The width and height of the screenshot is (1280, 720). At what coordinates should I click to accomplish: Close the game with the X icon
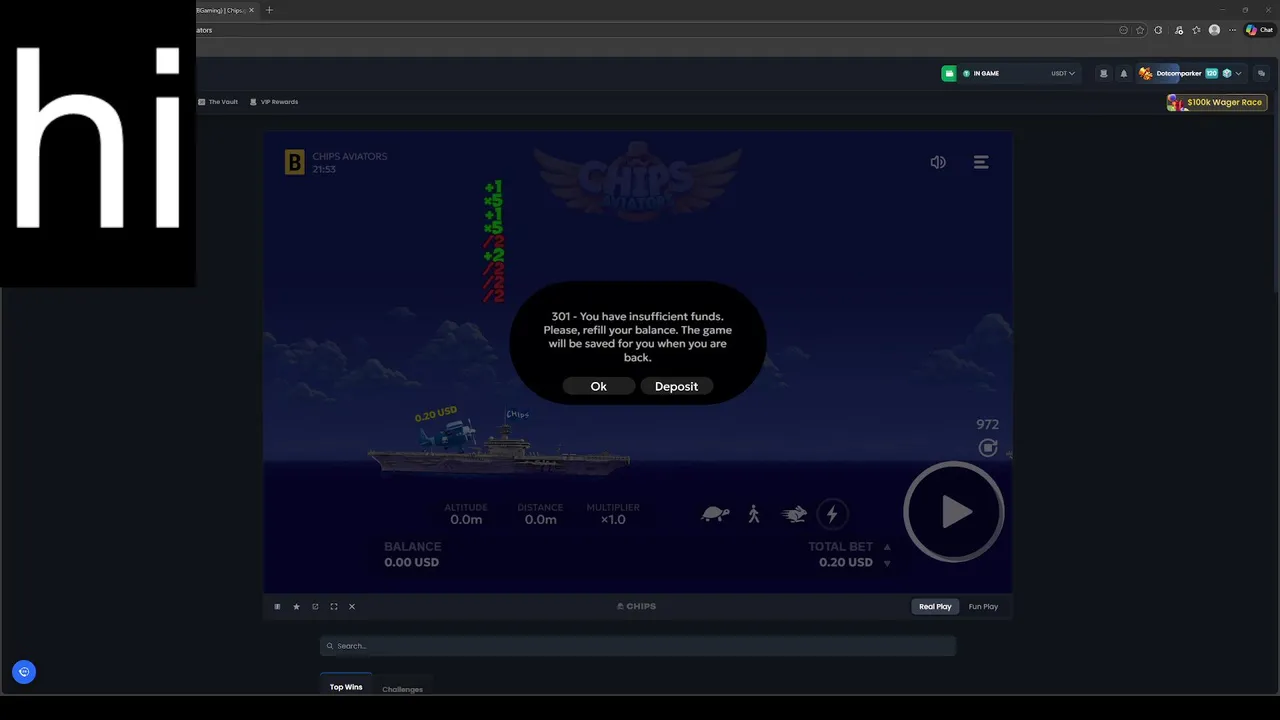(x=352, y=606)
